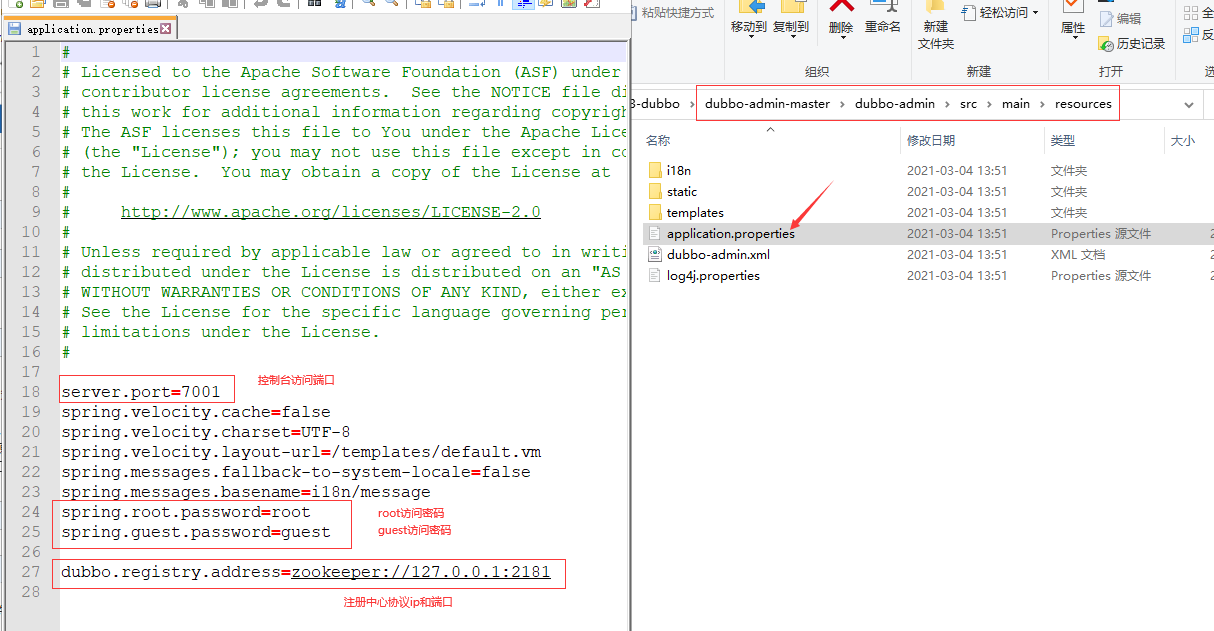
Task: Click the XML 文档 type cell
Action: coord(1078,254)
